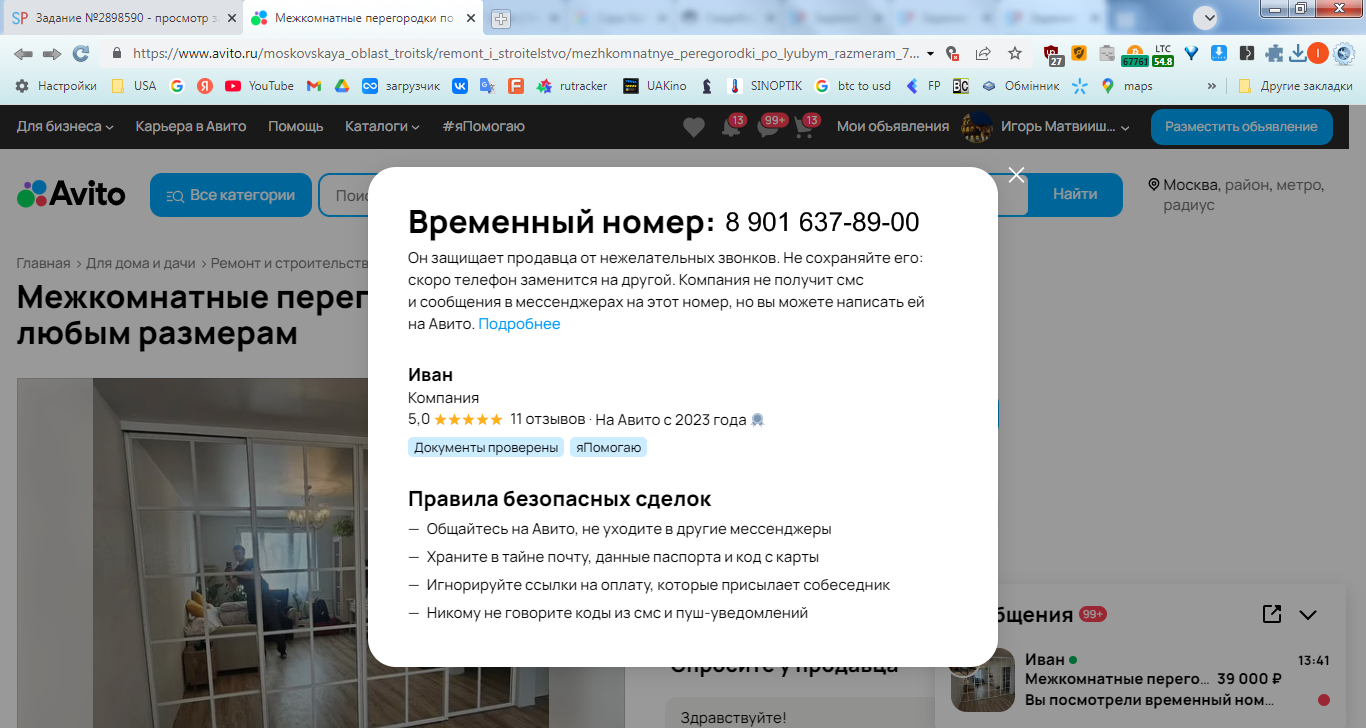Select the Межкомнатные перегородки tab
Image resolution: width=1366 pixels, height=728 pixels.
click(364, 18)
